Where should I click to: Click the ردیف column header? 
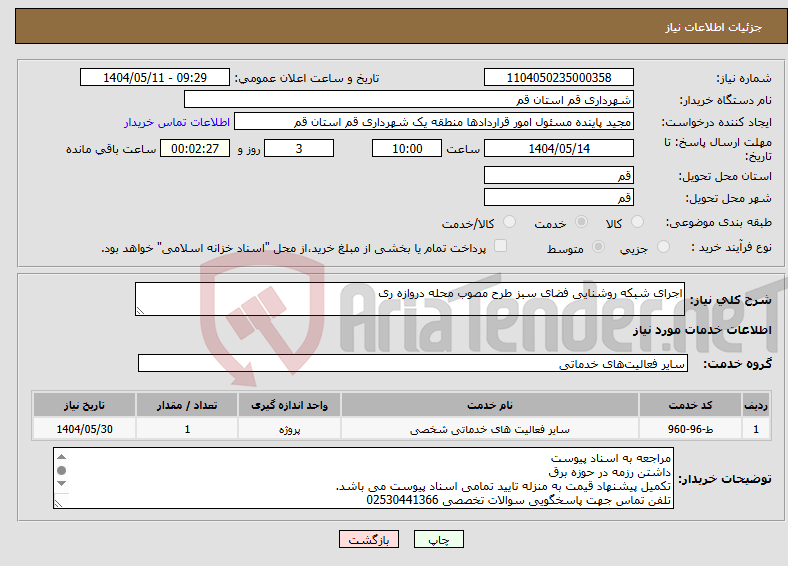click(756, 405)
